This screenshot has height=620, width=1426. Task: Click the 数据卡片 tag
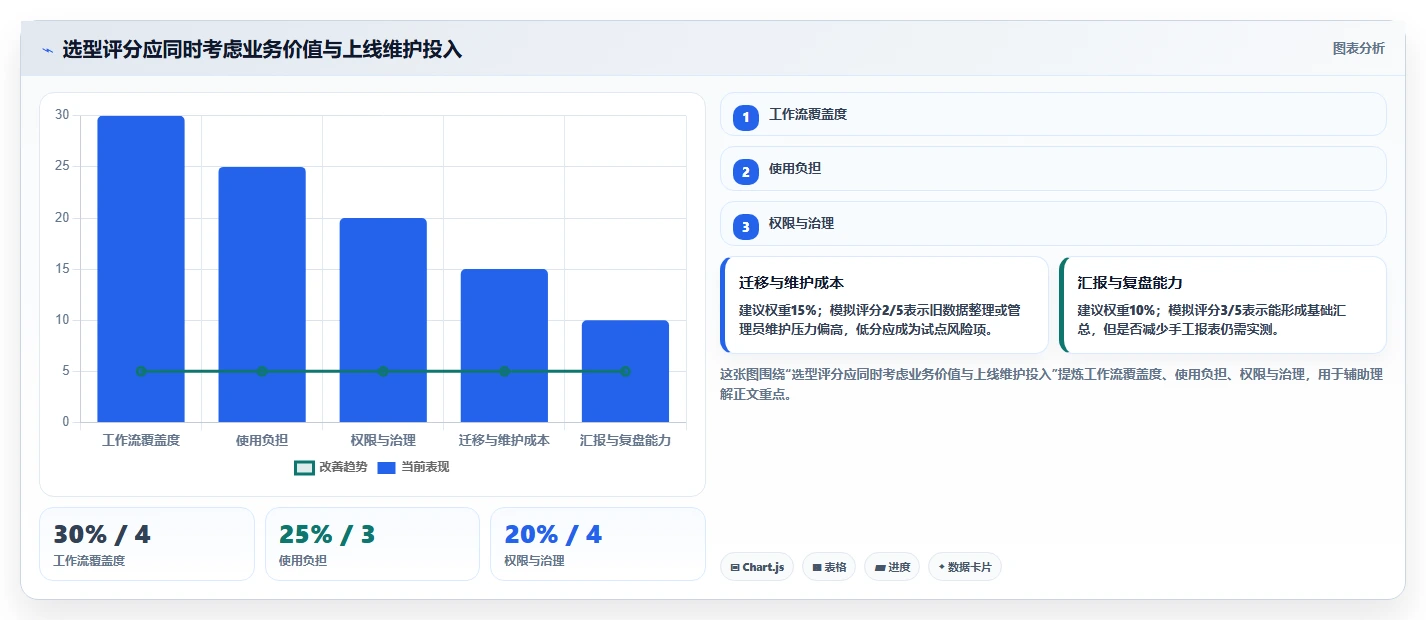point(965,567)
